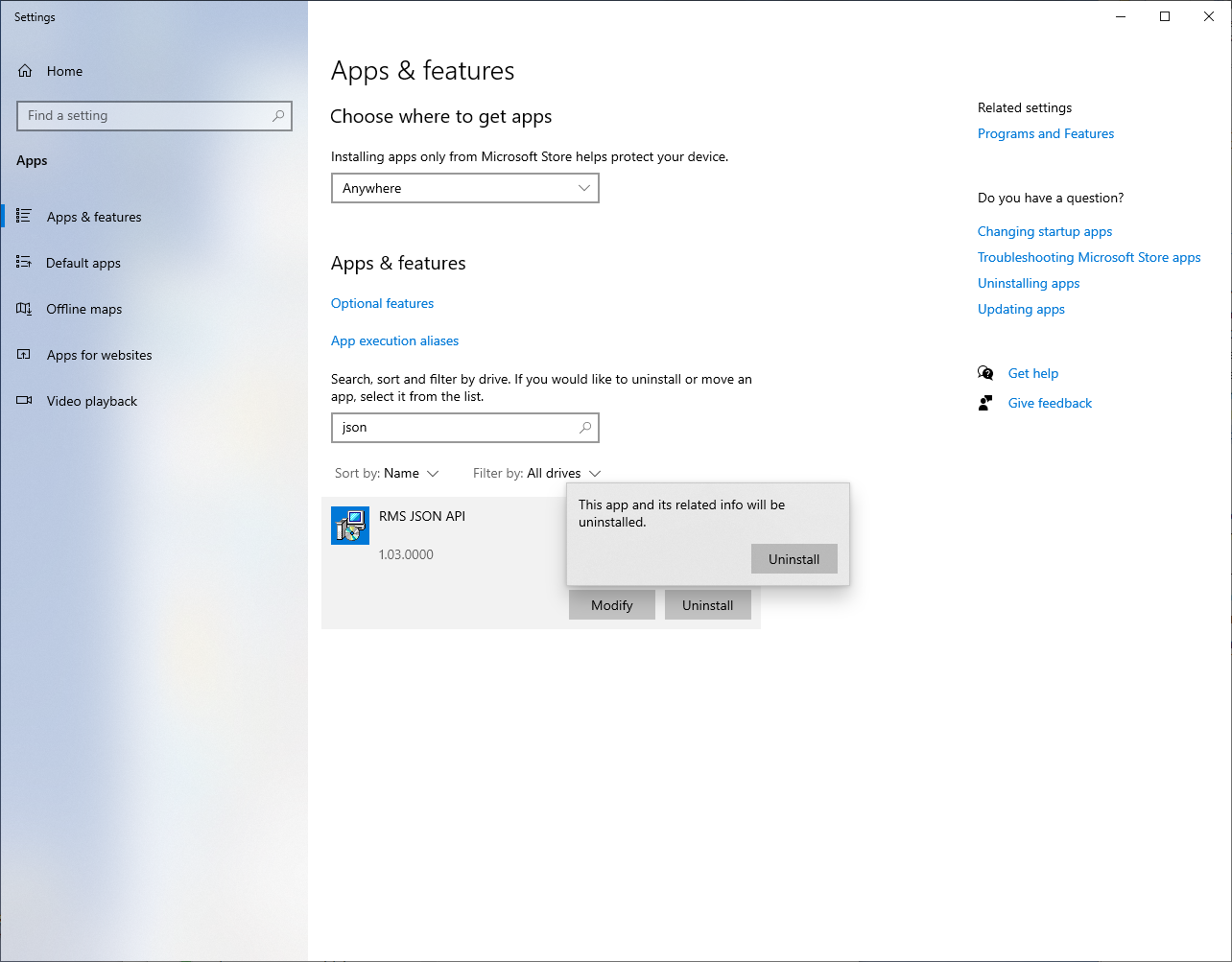The image size is (1232, 962).
Task: Click the Offline maps sidebar icon
Action: 25,309
